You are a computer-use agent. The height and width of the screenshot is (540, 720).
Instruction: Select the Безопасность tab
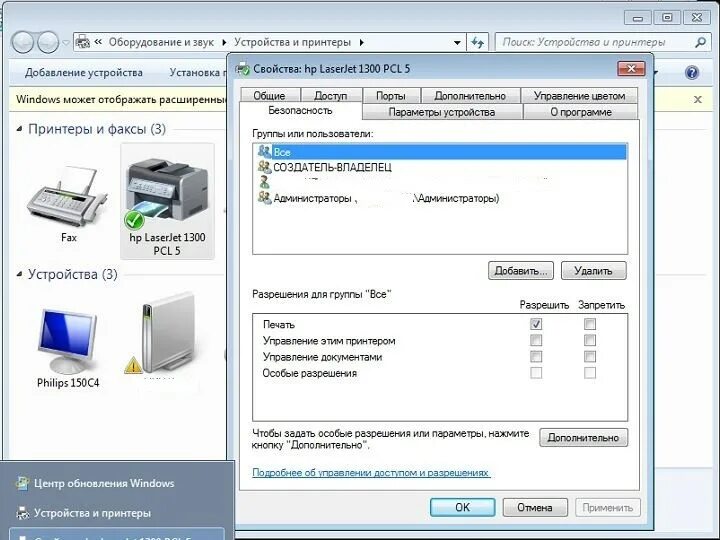tap(300, 111)
